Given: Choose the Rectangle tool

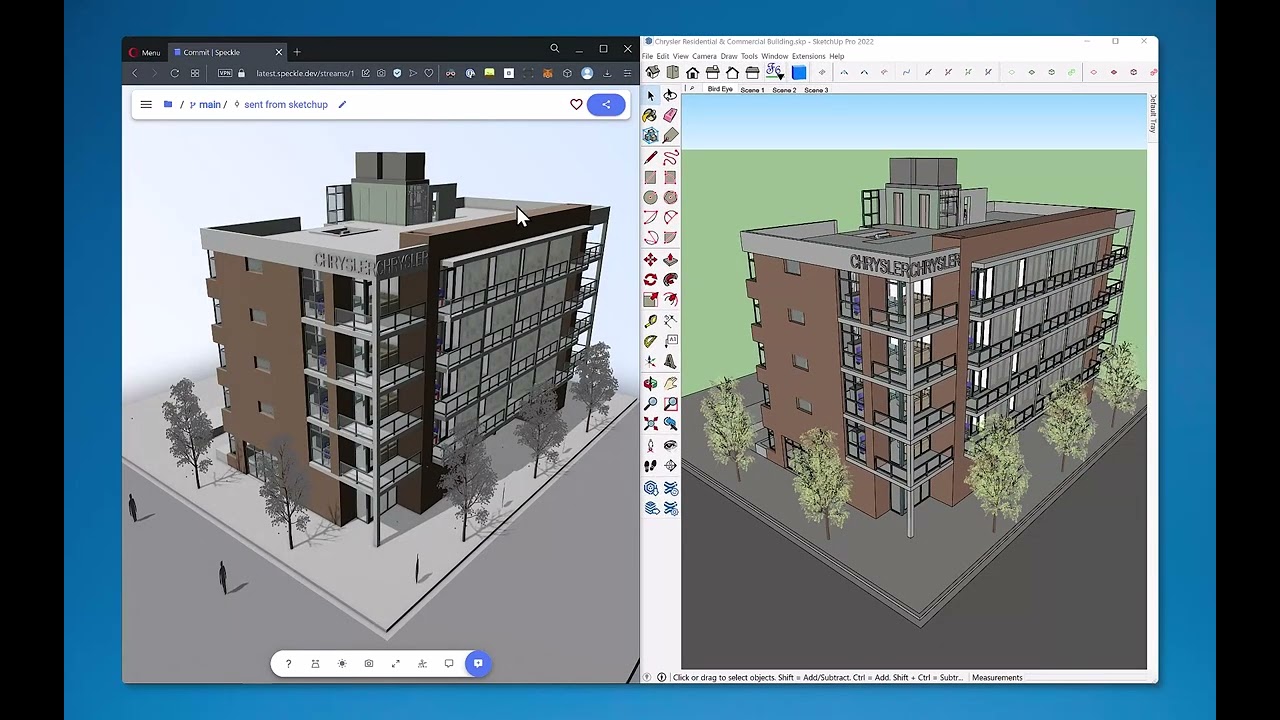Looking at the screenshot, I should [651, 177].
